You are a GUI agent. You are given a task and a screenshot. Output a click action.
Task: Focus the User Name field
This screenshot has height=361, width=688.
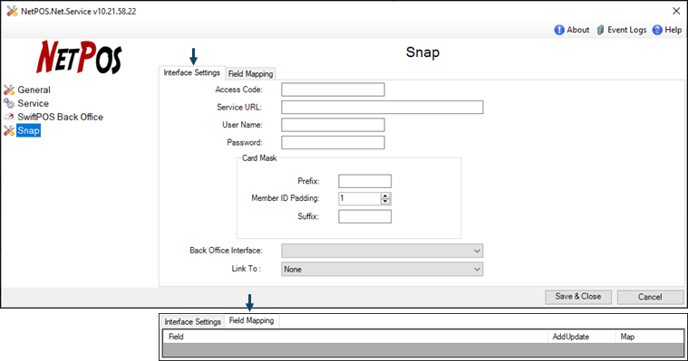coord(333,125)
